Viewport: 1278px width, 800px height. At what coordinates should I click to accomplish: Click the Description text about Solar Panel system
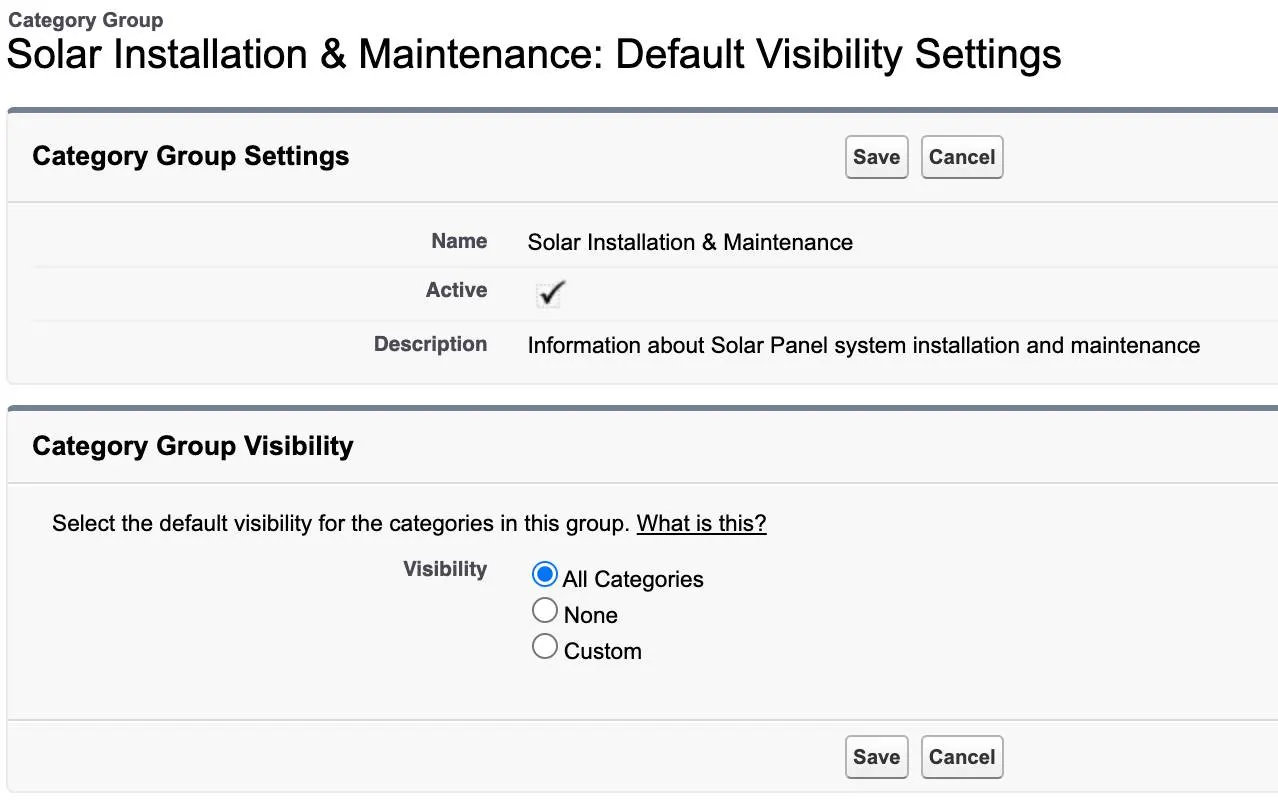pyautogui.click(x=864, y=345)
